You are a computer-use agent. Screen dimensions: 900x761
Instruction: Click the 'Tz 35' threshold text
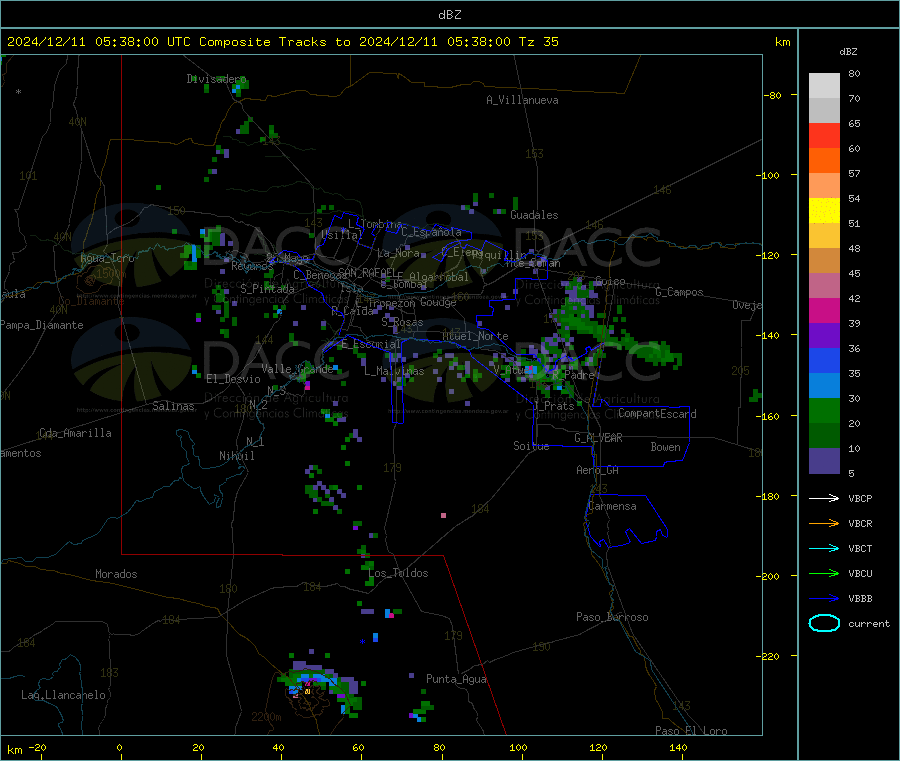click(538, 42)
